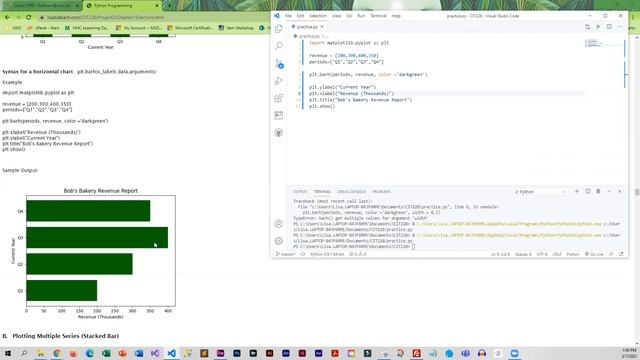Switch to the DEBUG CONSOLE tab
640x360 pixels.
click(x=351, y=192)
